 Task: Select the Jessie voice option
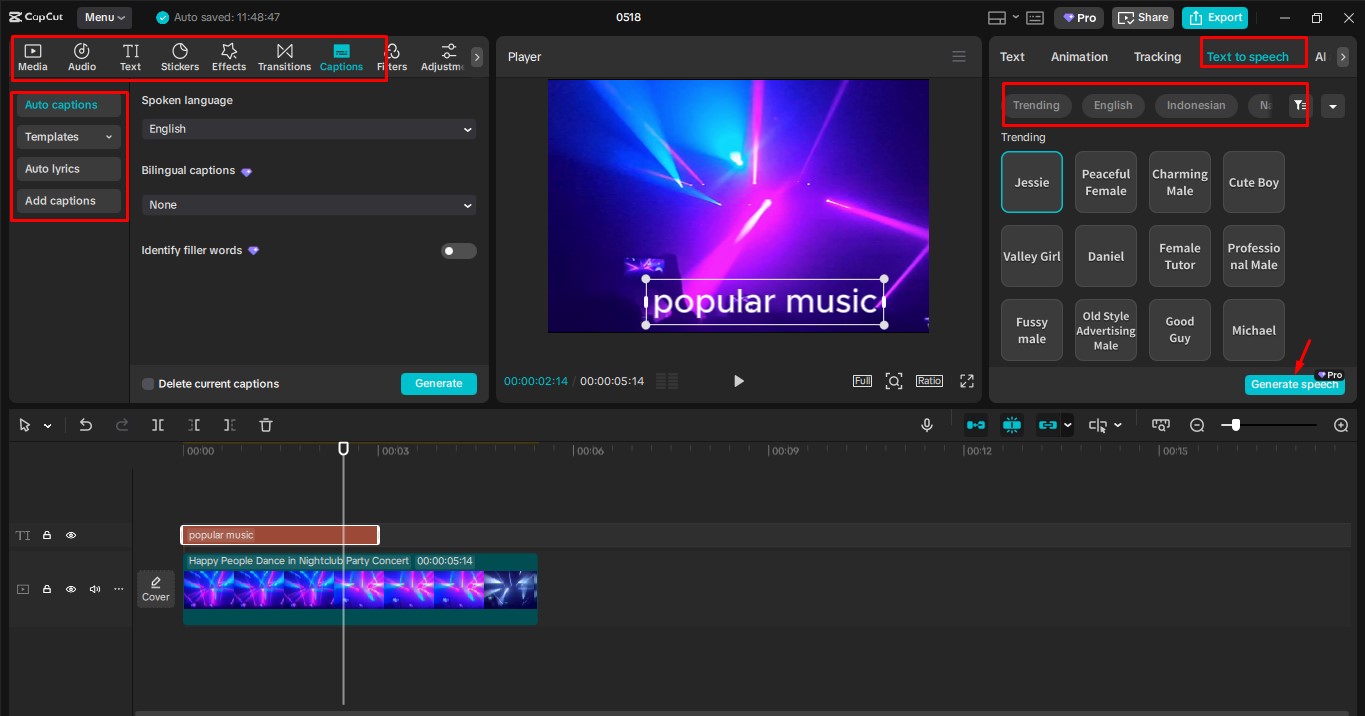(1031, 181)
